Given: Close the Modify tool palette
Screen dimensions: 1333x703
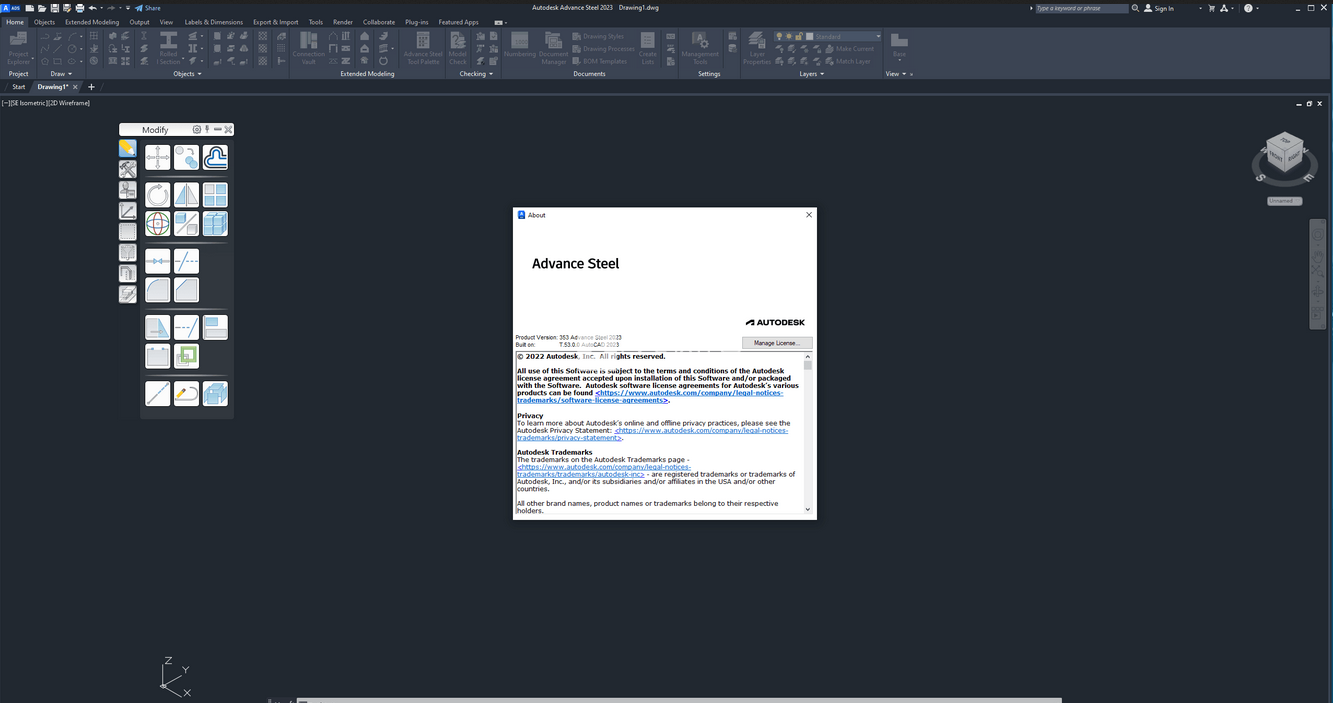Looking at the screenshot, I should [x=228, y=130].
